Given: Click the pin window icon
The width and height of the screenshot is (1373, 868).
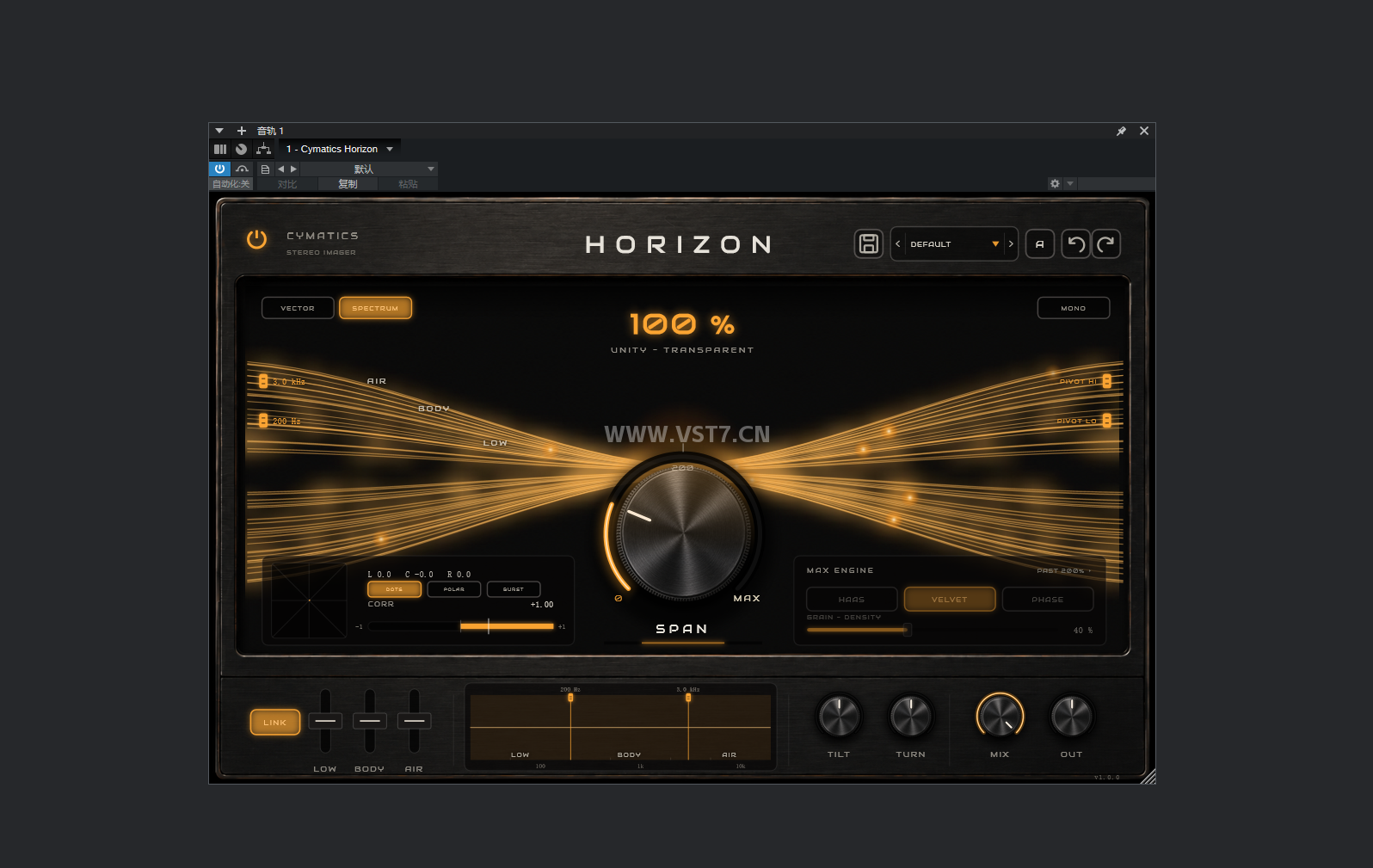Looking at the screenshot, I should (1121, 131).
